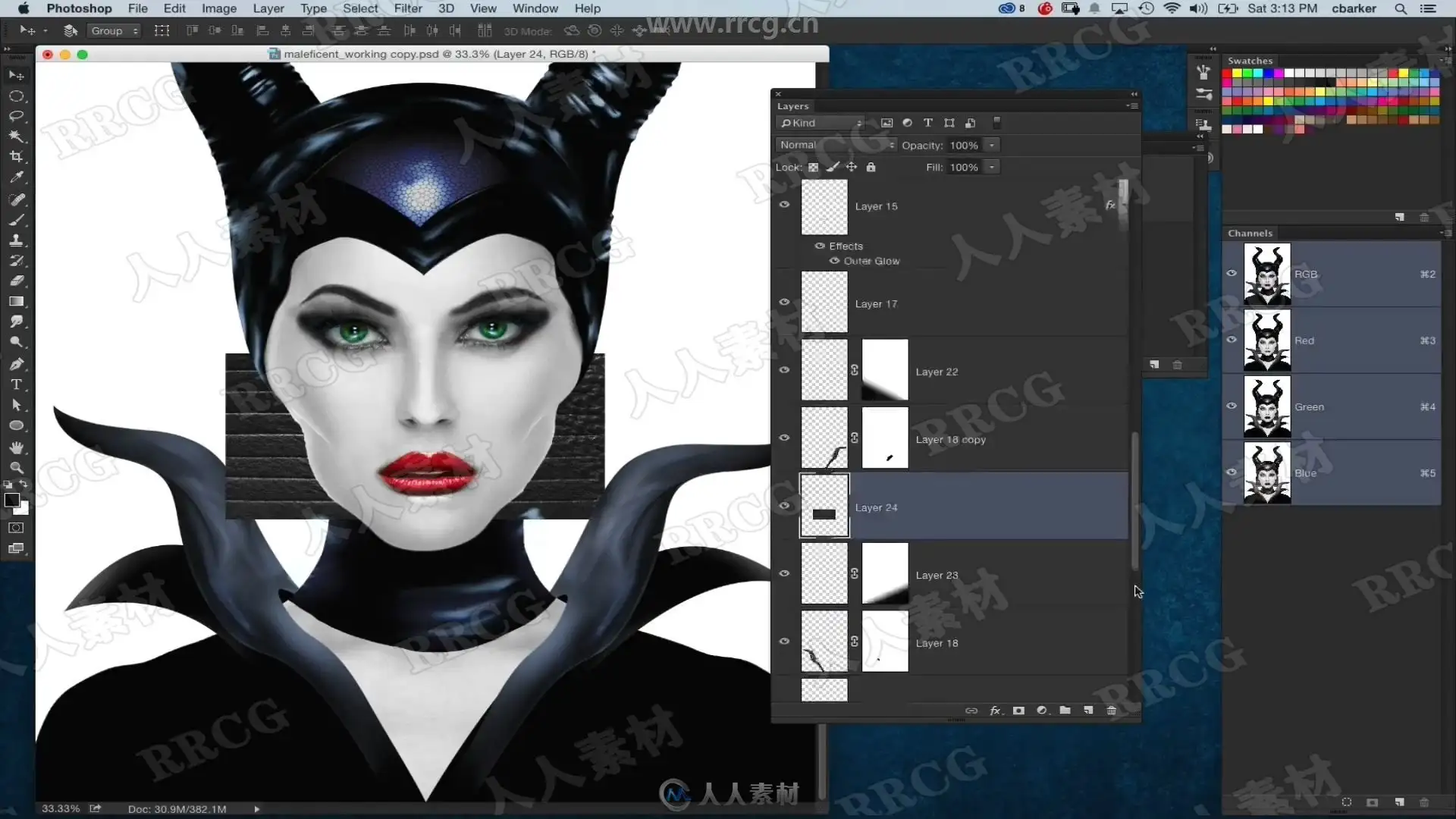1456x819 pixels.
Task: Open the layer filter Kind dropdown
Action: pos(821,123)
